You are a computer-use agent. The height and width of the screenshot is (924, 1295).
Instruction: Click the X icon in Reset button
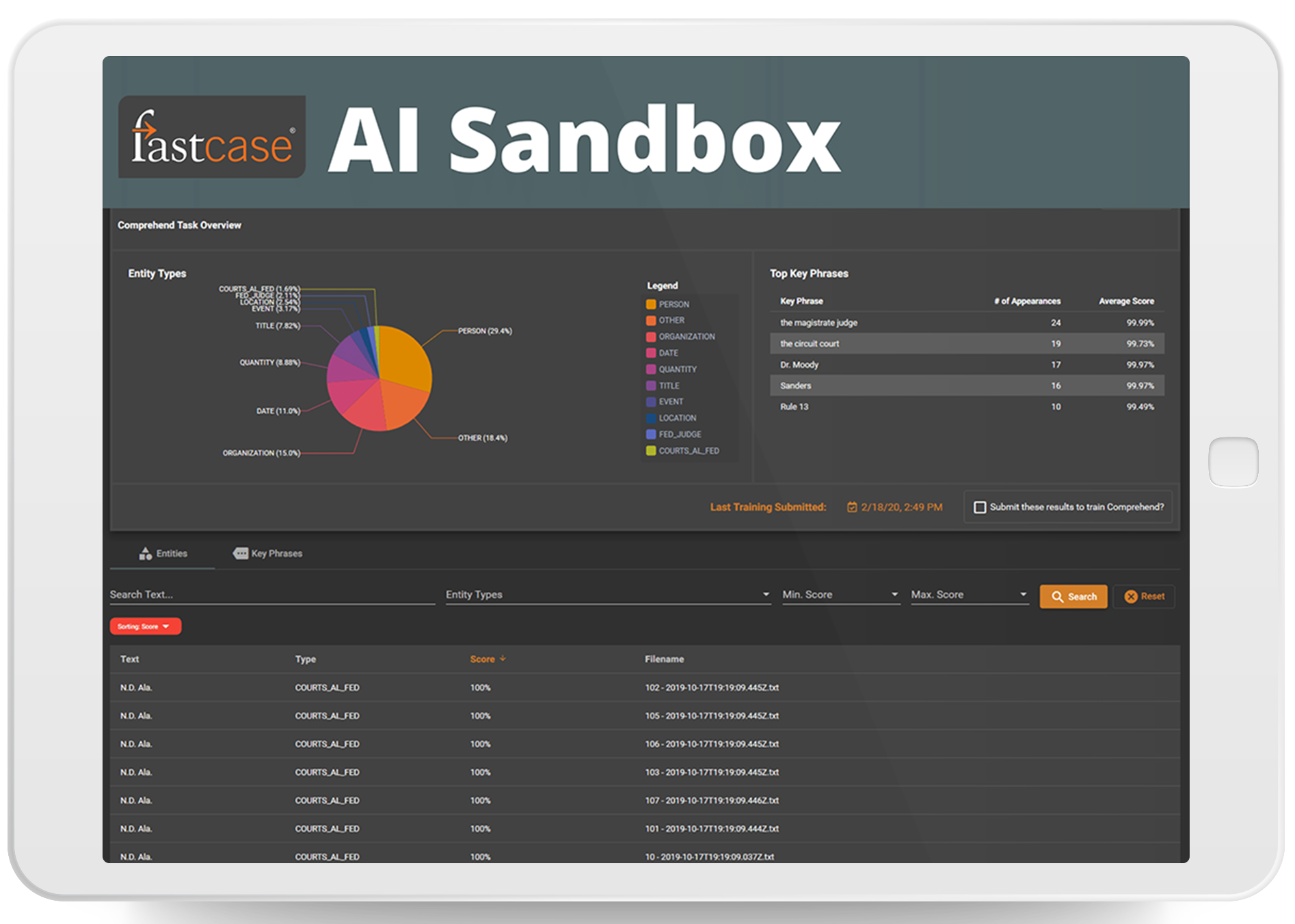1131,597
